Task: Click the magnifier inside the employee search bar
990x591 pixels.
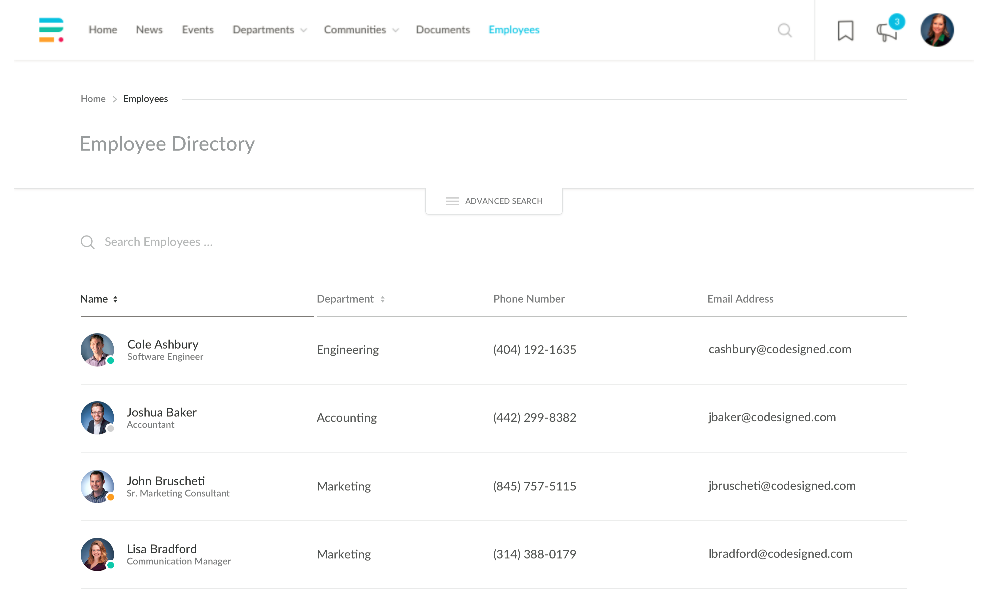Action: click(87, 241)
